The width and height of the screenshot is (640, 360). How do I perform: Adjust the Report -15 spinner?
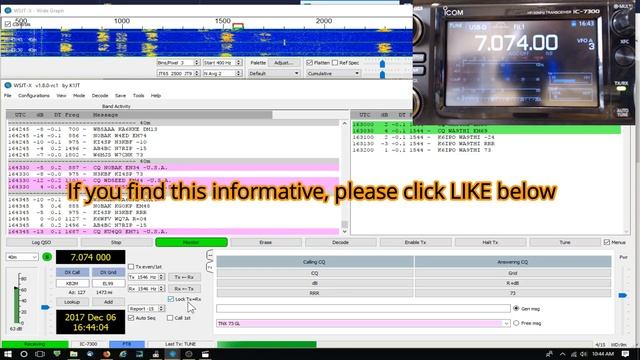click(x=161, y=309)
